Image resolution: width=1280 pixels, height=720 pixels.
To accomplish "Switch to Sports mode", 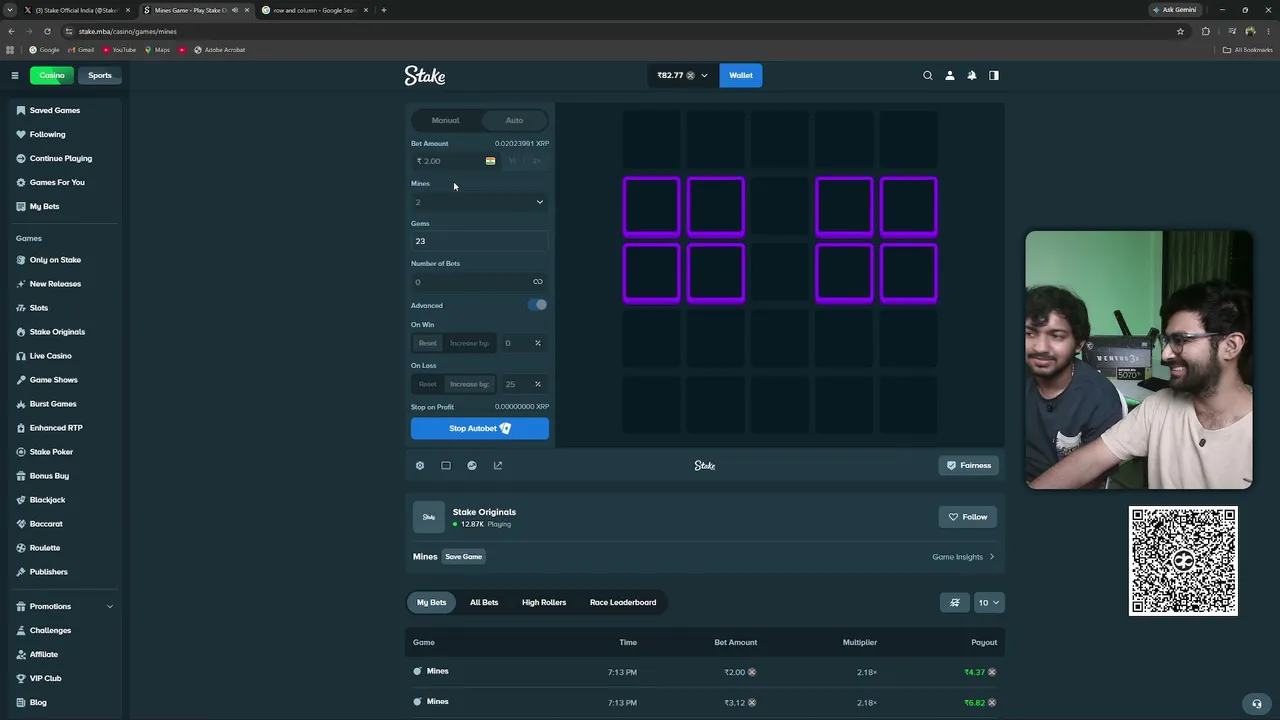I will [100, 75].
